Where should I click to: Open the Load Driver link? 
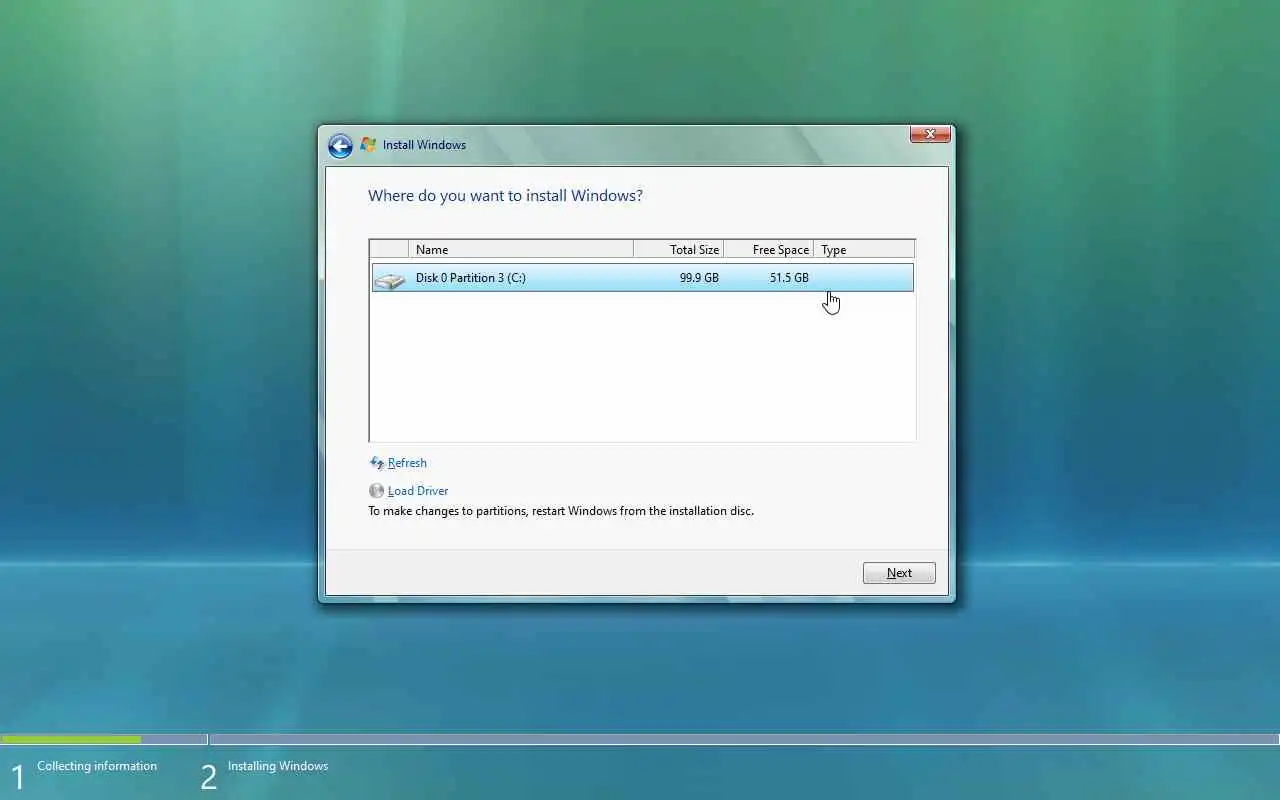(418, 491)
